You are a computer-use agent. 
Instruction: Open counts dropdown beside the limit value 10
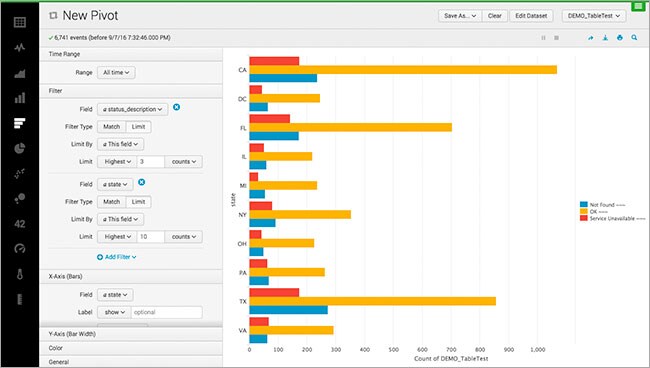184,237
